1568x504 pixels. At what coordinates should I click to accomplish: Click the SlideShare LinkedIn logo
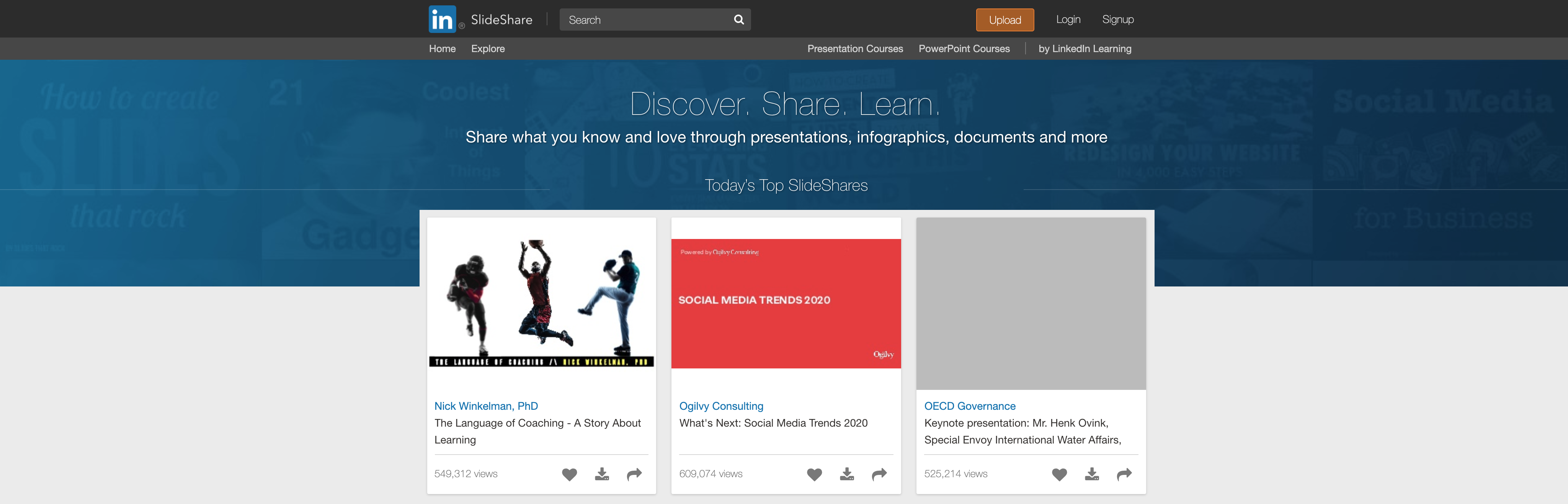[x=443, y=19]
